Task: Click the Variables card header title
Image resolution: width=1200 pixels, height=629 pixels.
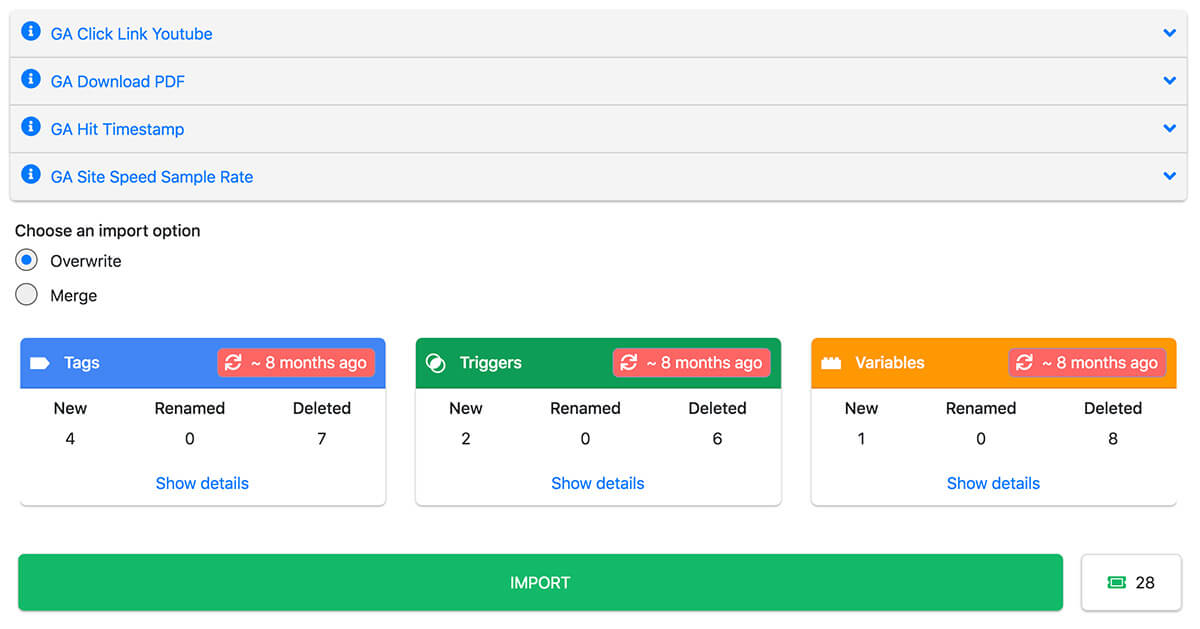Action: pos(890,363)
